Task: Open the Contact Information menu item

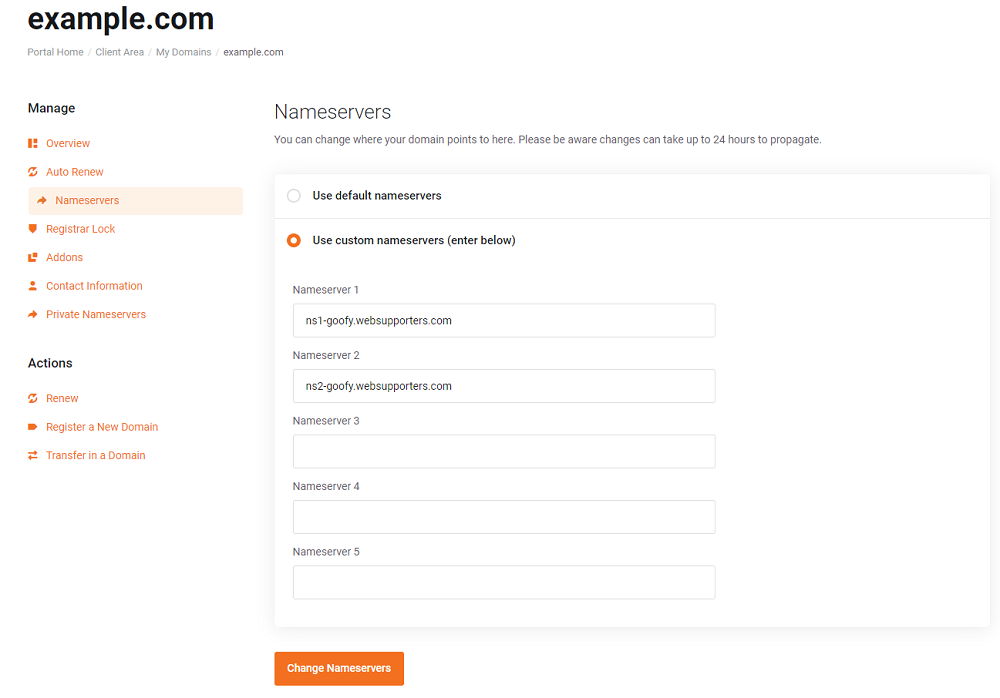Action: tap(94, 286)
